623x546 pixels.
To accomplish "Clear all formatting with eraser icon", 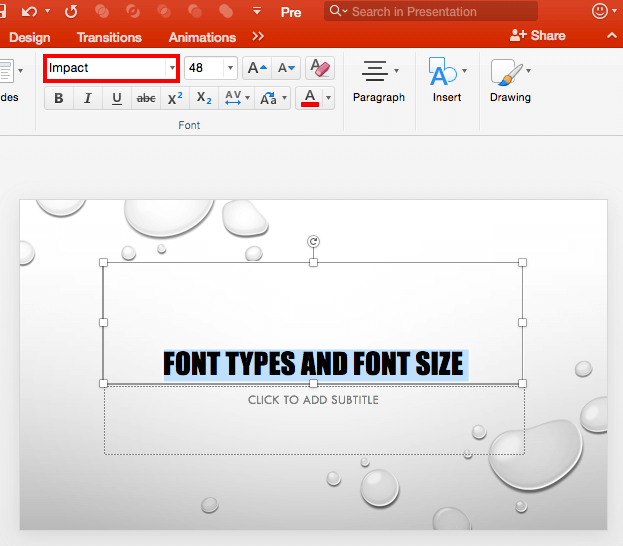I will [320, 68].
